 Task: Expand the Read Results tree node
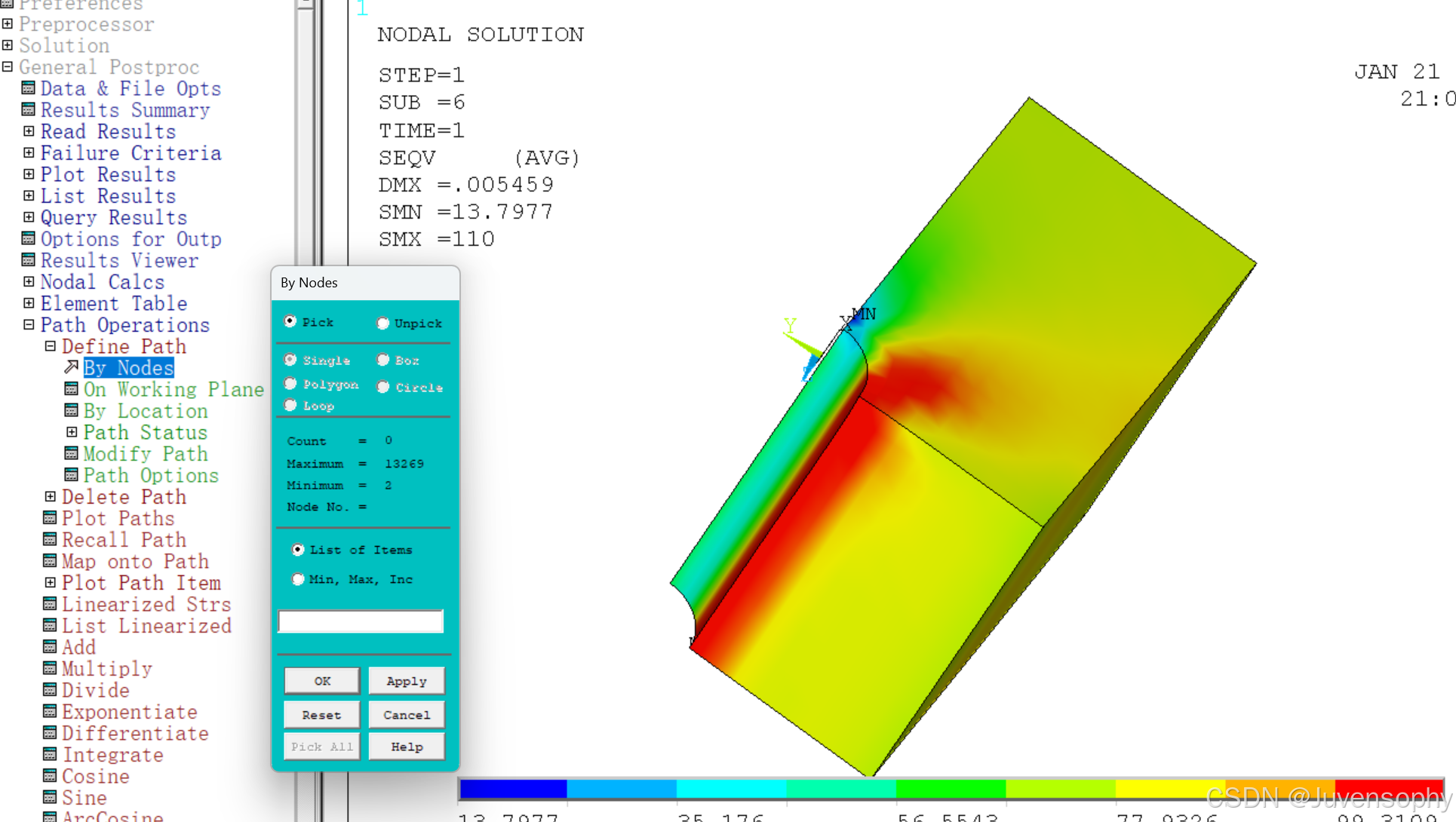[29, 131]
